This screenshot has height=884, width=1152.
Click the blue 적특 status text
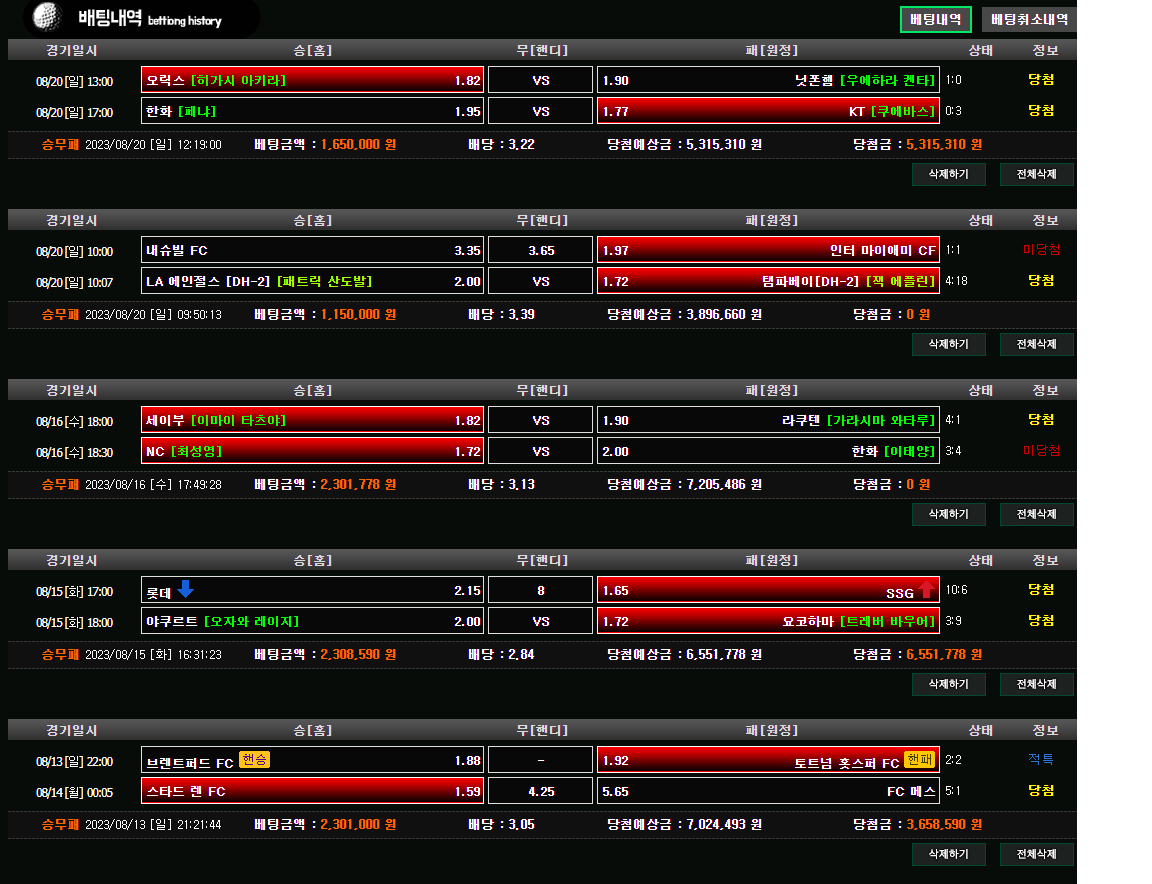pyautogui.click(x=1041, y=760)
